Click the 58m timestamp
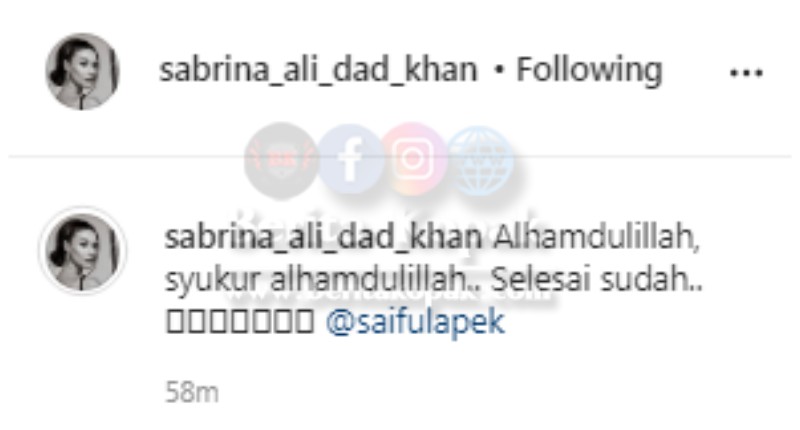The width and height of the screenshot is (800, 430). [192, 393]
